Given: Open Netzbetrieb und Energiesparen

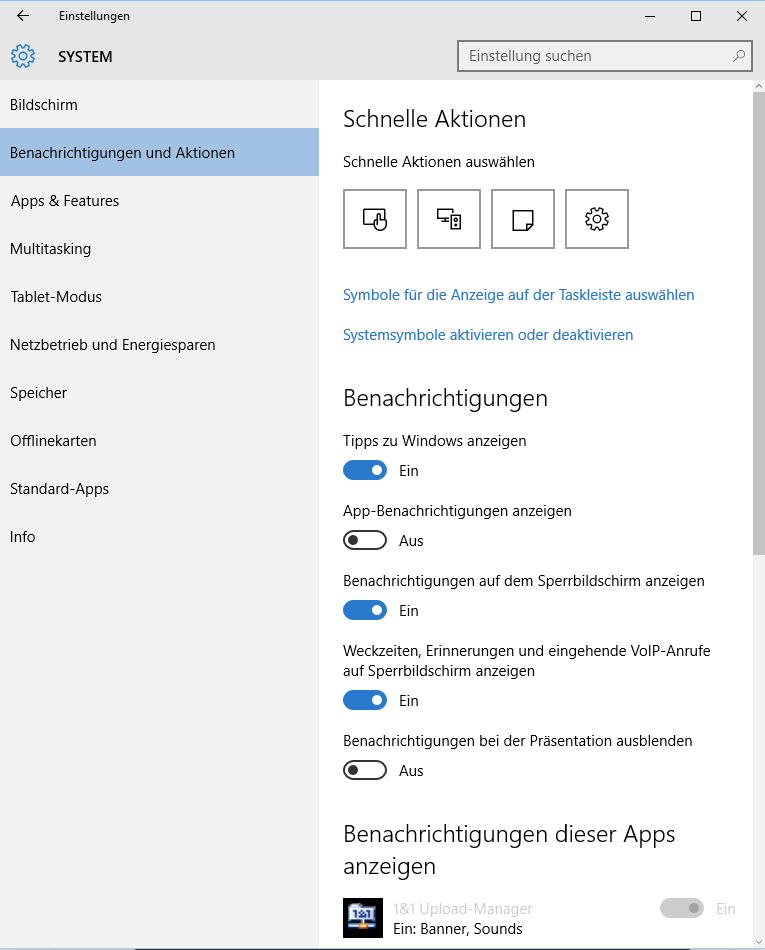Looking at the screenshot, I should click(159, 345).
